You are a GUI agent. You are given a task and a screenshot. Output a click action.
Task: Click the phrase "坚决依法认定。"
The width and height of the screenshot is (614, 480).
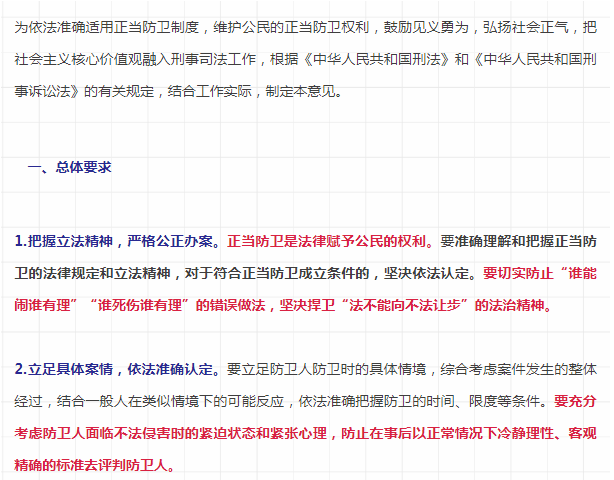430,273
